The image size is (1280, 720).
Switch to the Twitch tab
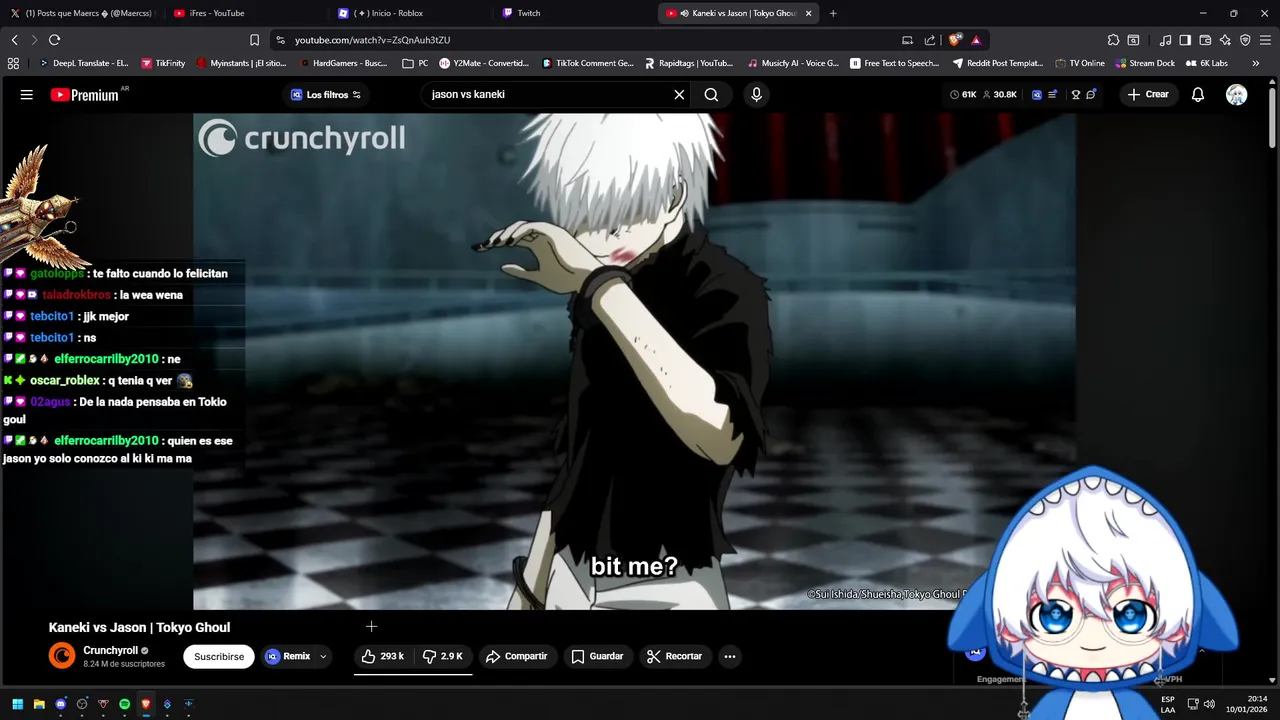(x=573, y=13)
